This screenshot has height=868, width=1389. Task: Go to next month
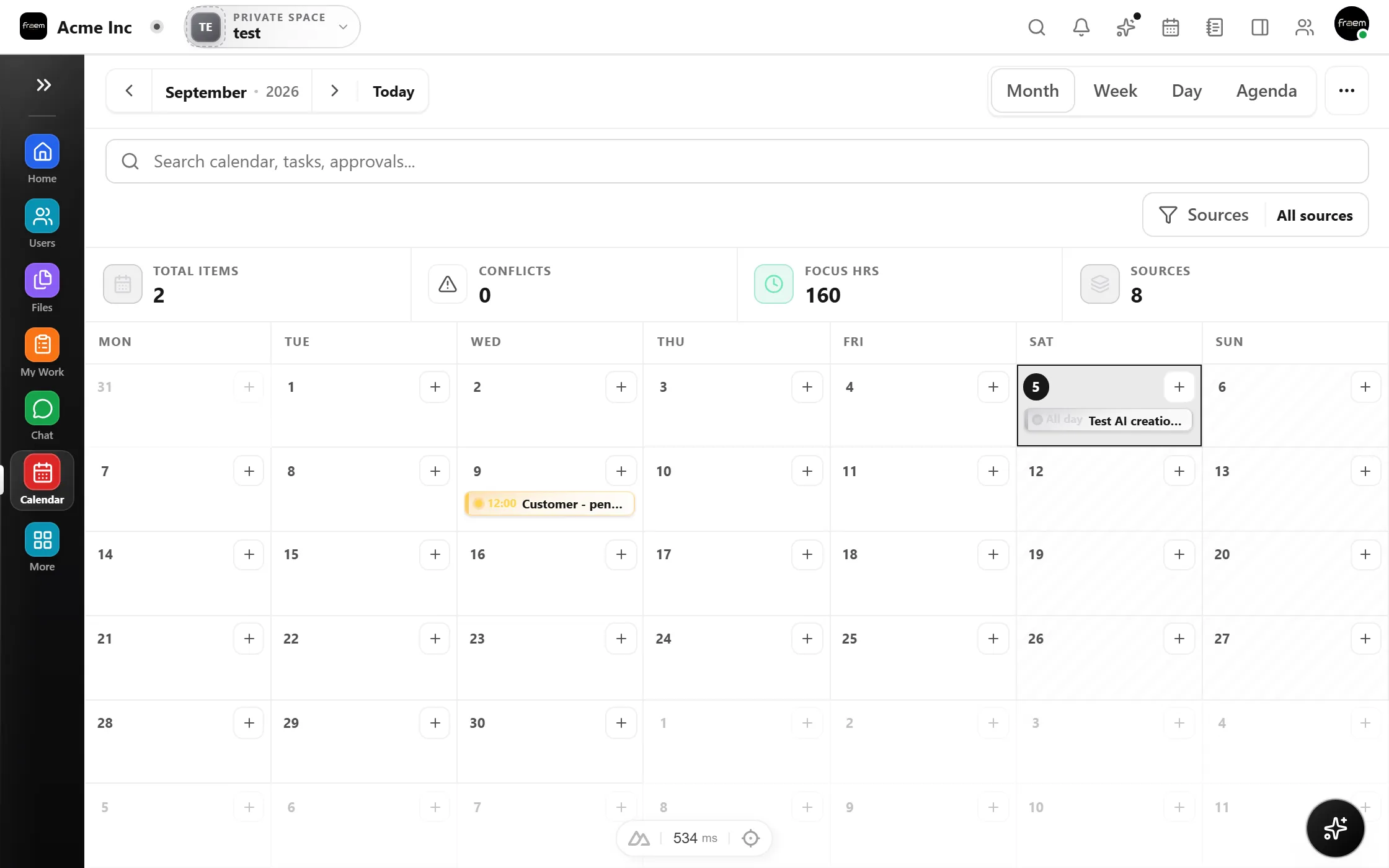click(x=334, y=91)
